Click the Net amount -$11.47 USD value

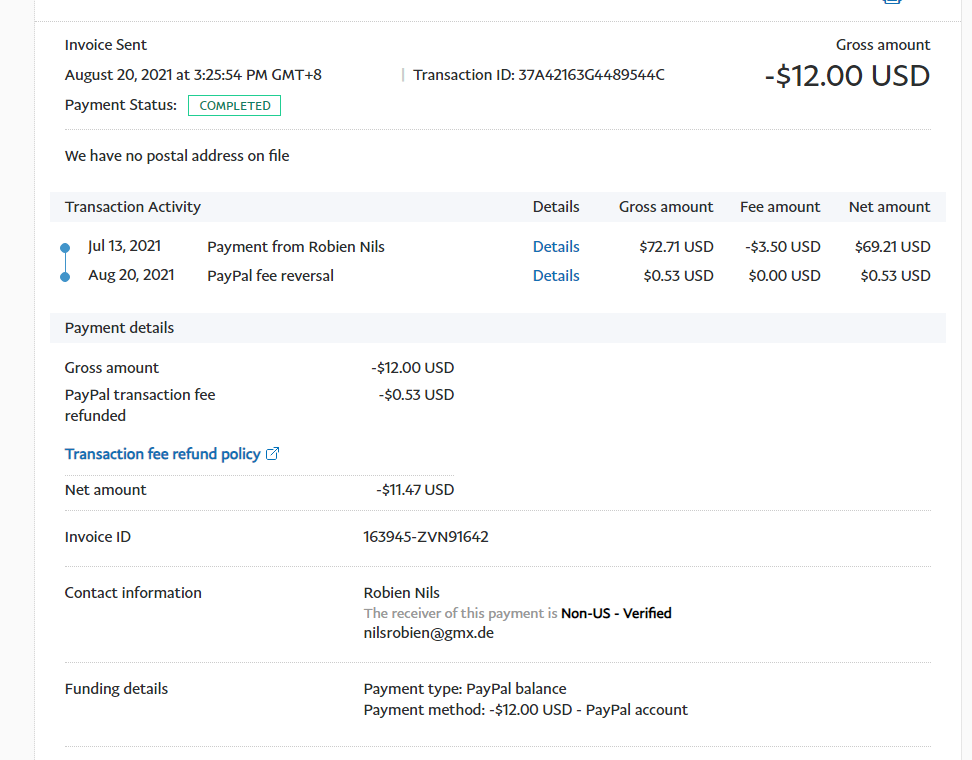click(x=415, y=490)
